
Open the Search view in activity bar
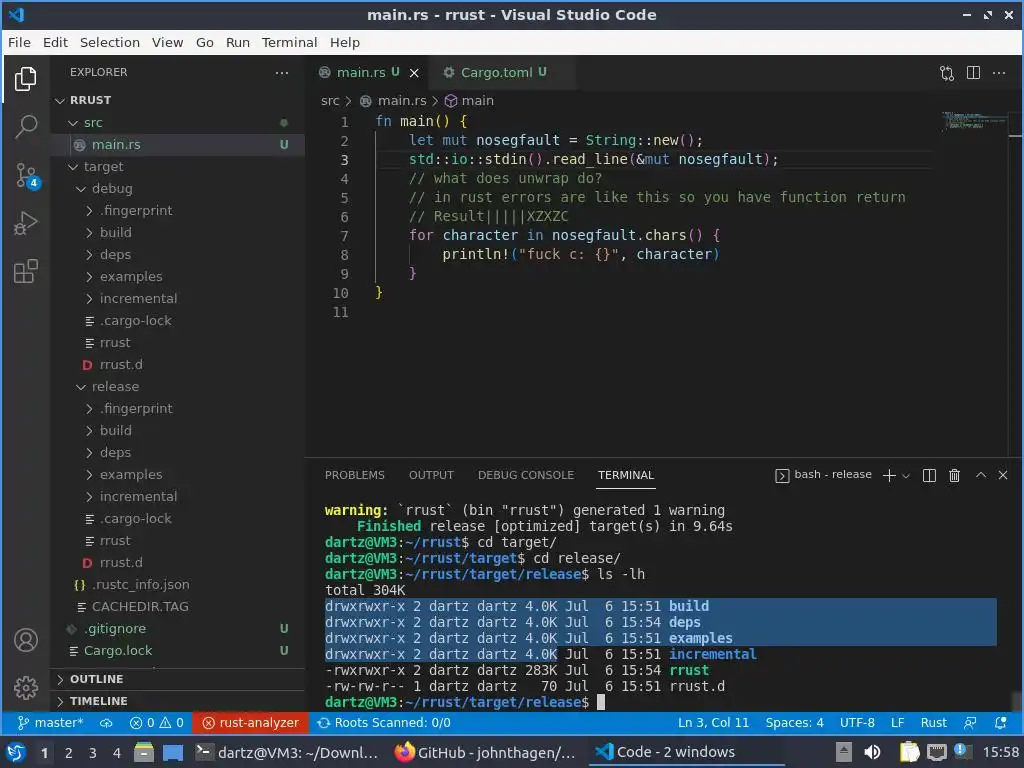click(x=25, y=127)
